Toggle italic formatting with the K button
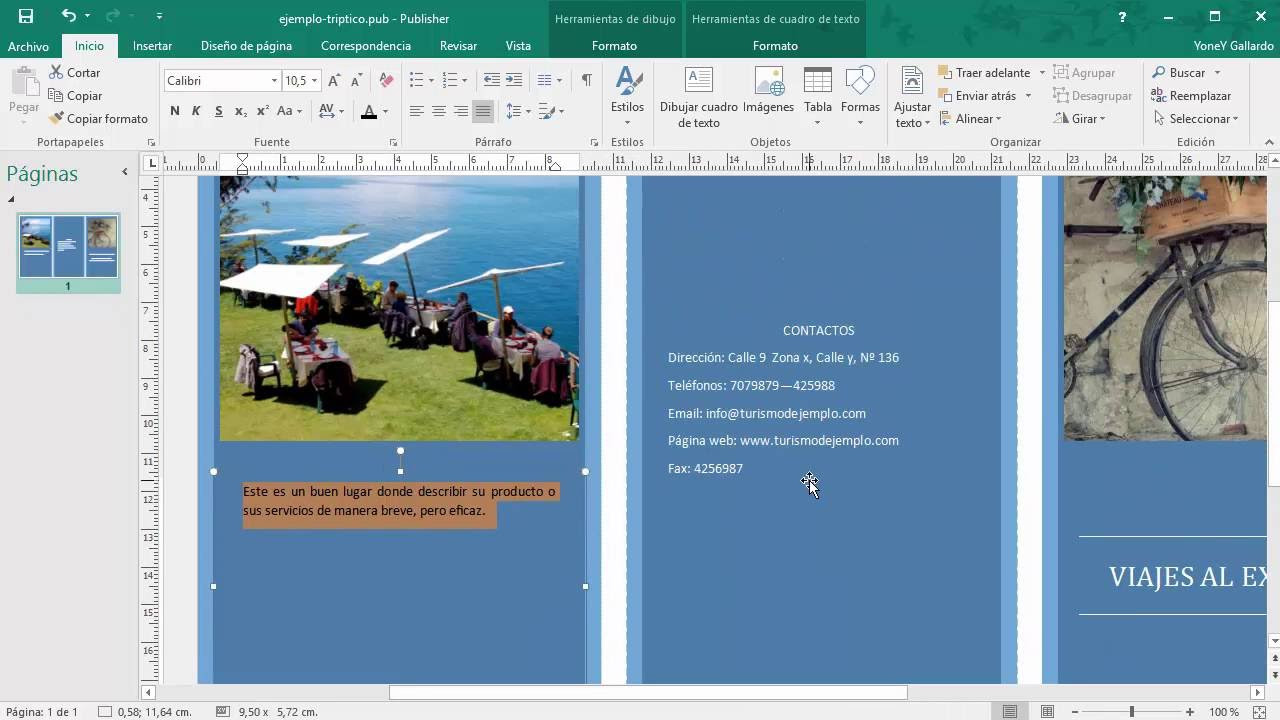This screenshot has width=1280, height=720. 196,111
